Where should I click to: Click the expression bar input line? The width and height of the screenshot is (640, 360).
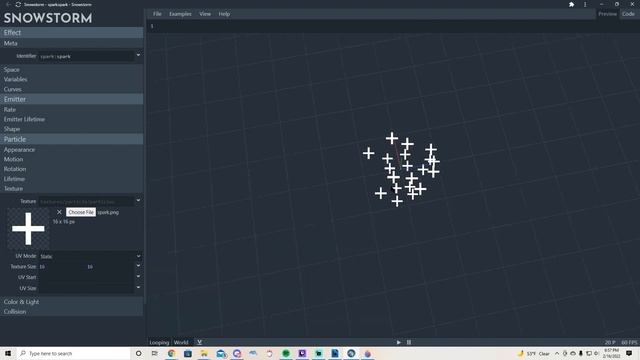click(393, 26)
